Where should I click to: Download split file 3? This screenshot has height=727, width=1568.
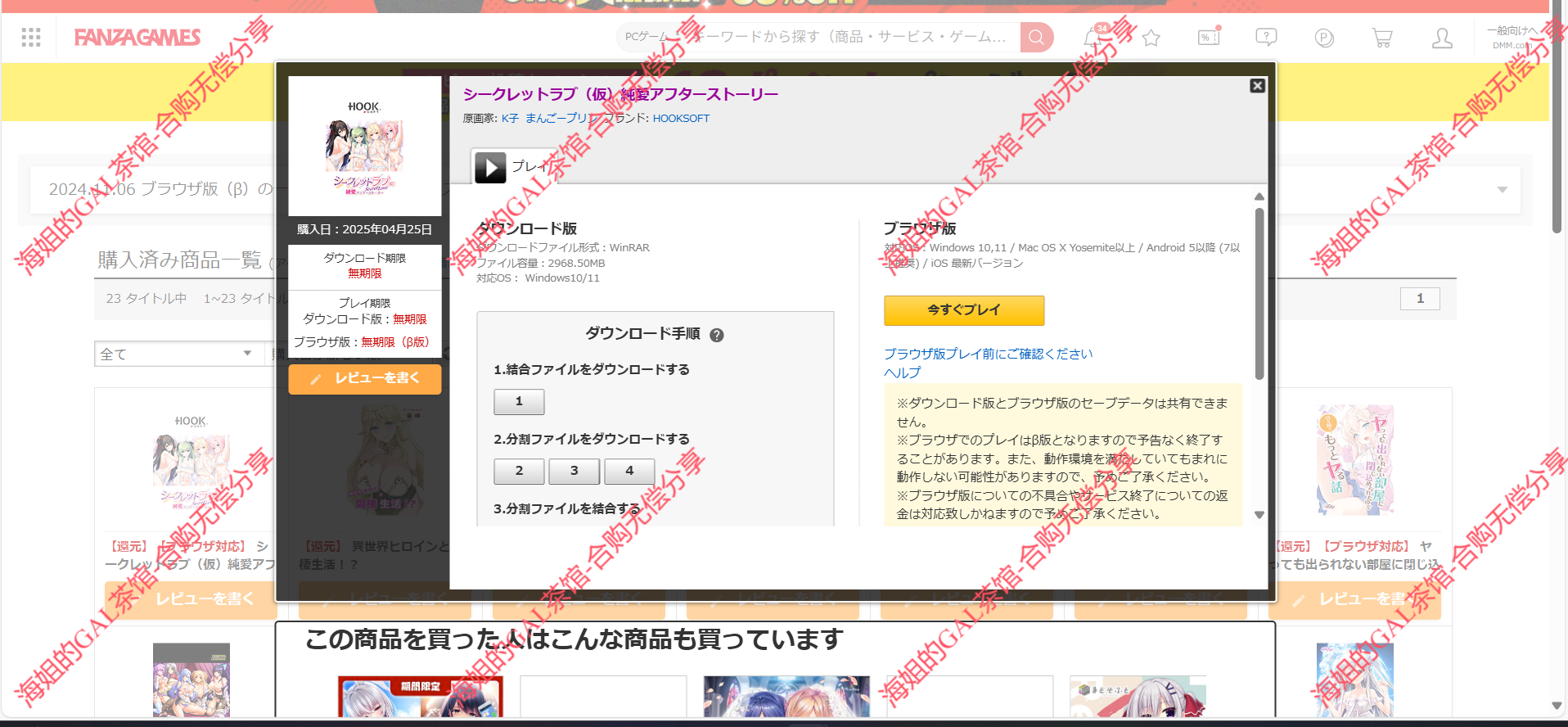tap(574, 471)
